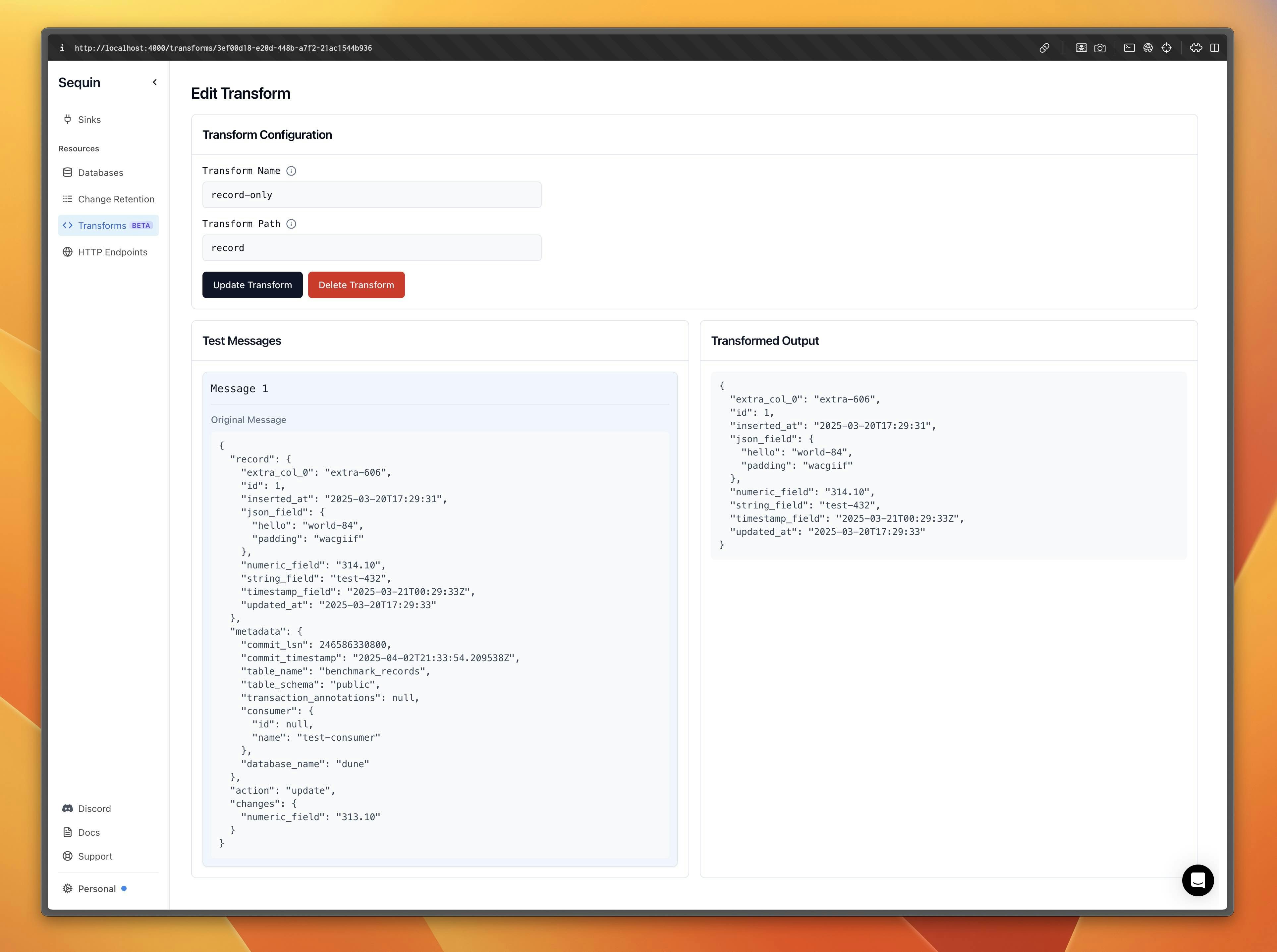The width and height of the screenshot is (1277, 952).
Task: Focus the Transform Path input field
Action: [x=371, y=248]
